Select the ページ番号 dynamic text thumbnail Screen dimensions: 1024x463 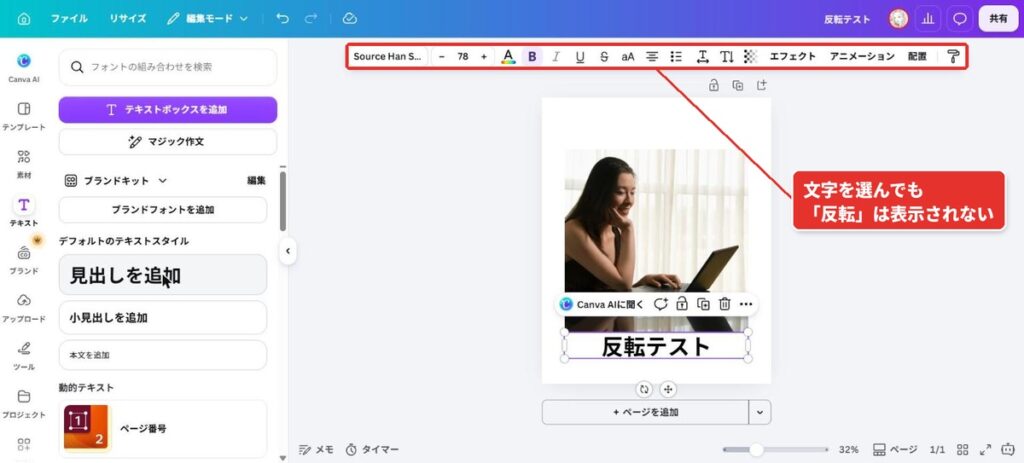pos(88,428)
